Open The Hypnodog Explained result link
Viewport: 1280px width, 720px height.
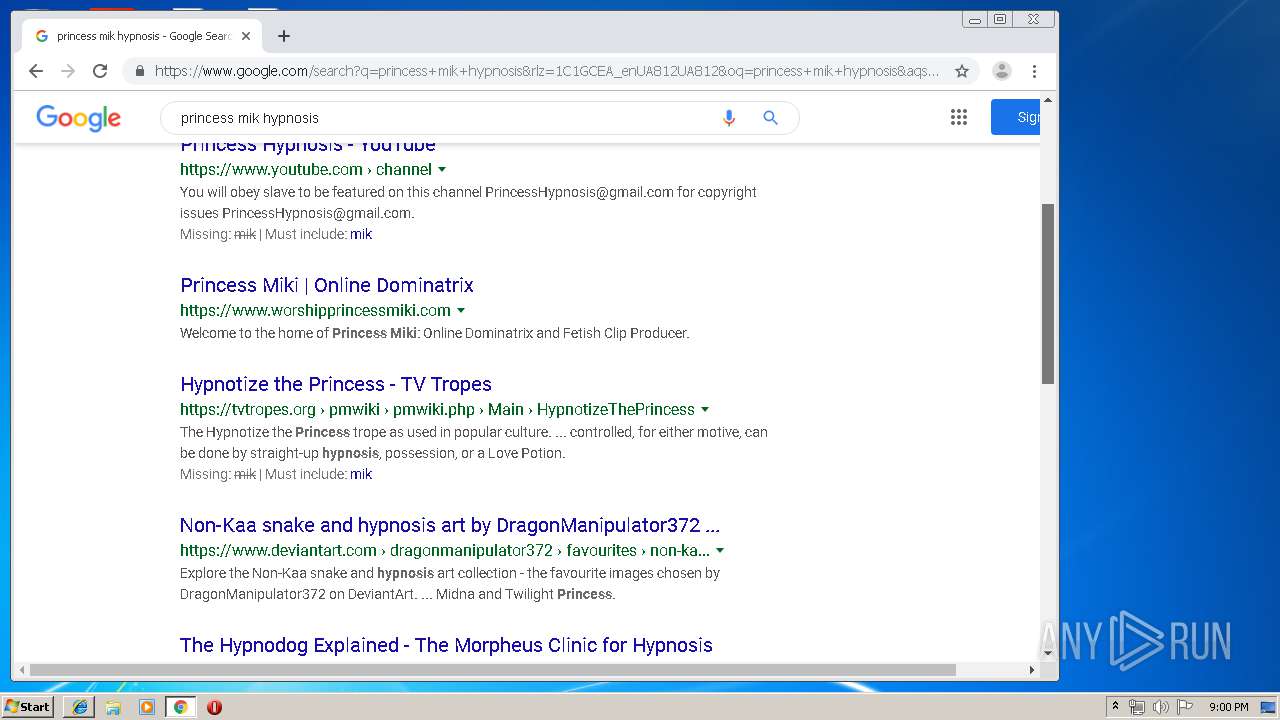pos(446,645)
